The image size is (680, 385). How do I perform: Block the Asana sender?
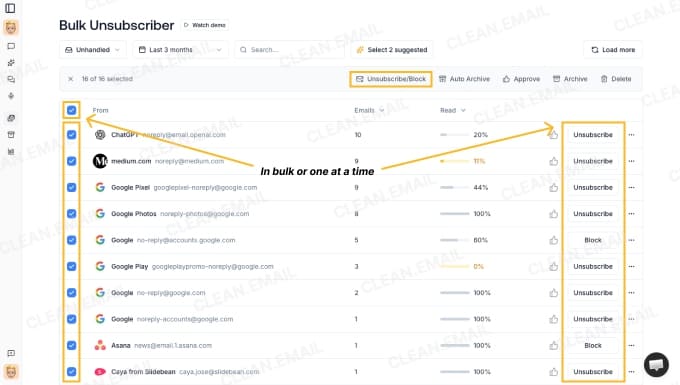593,346
